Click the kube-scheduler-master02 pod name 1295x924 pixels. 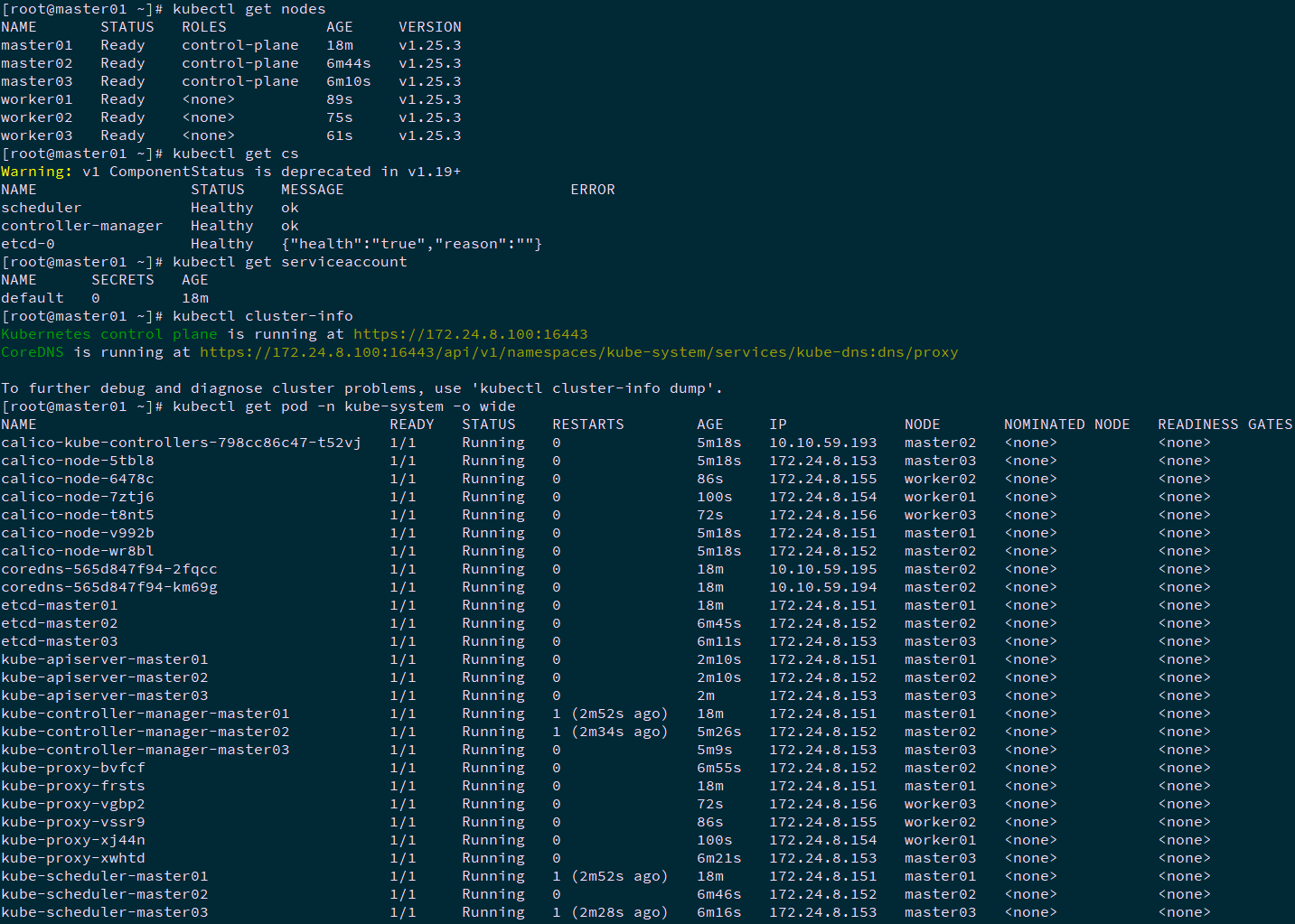coord(105,894)
